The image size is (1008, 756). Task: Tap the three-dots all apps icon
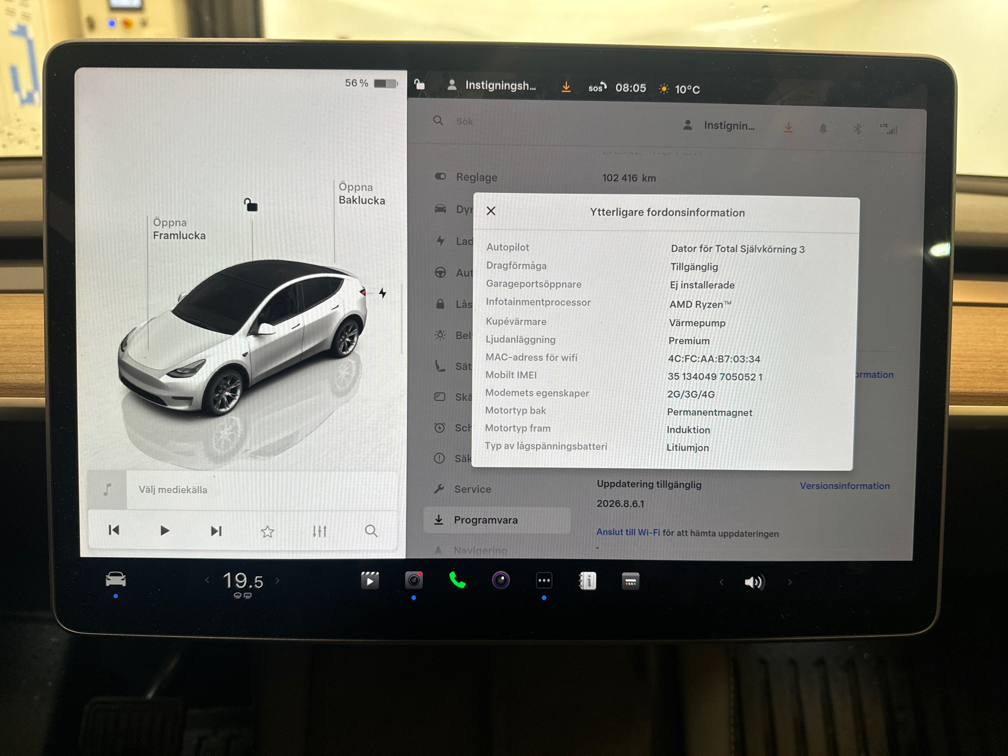tap(544, 581)
